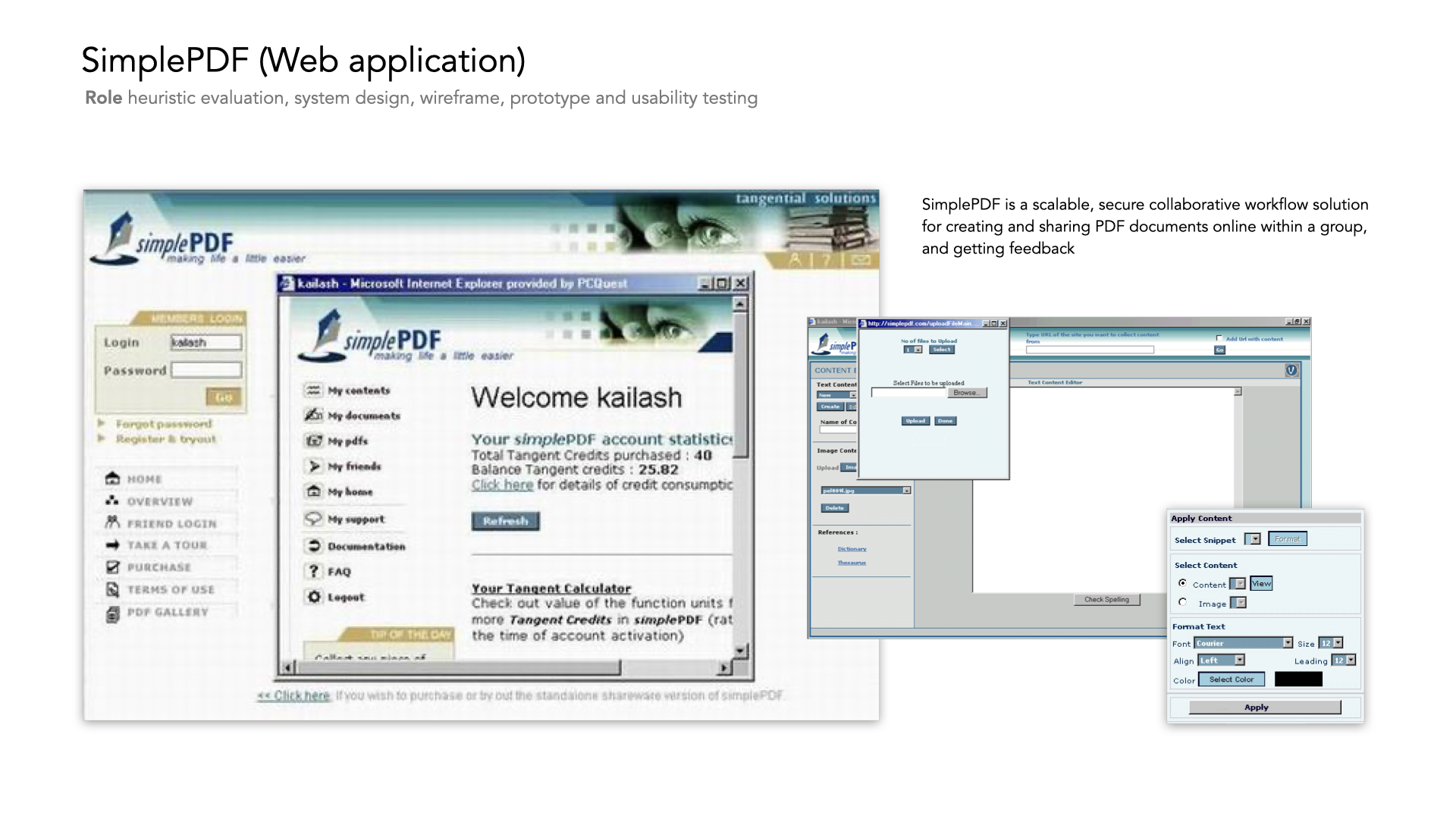Select the Image radio button
The height and width of the screenshot is (819, 1456).
coord(1183,602)
